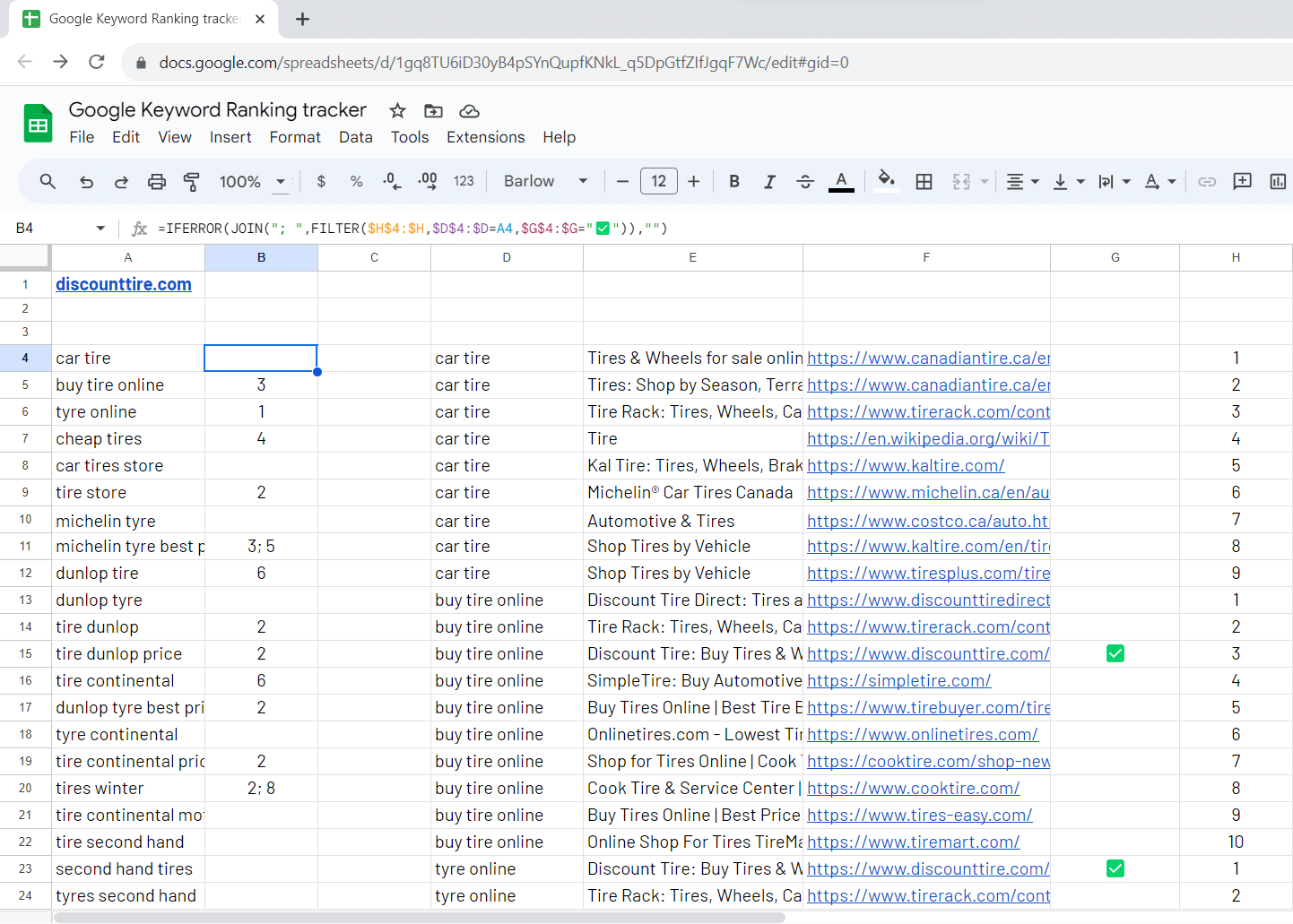
Task: Click the print icon in toolbar
Action: point(157,182)
